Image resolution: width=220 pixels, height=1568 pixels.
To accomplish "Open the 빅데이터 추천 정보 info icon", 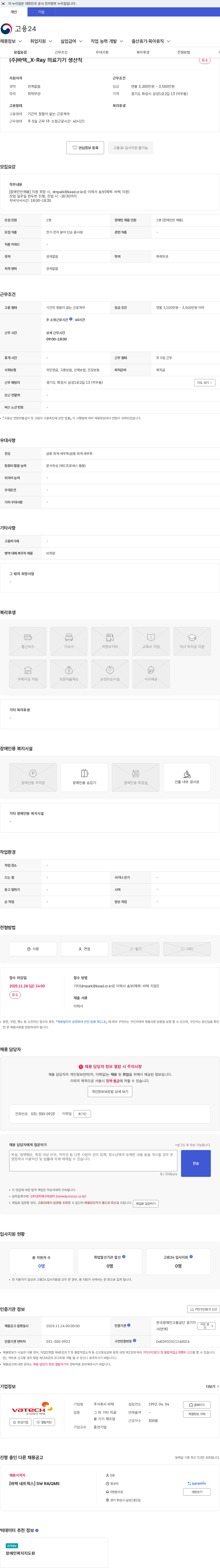I will [x=37, y=1530].
